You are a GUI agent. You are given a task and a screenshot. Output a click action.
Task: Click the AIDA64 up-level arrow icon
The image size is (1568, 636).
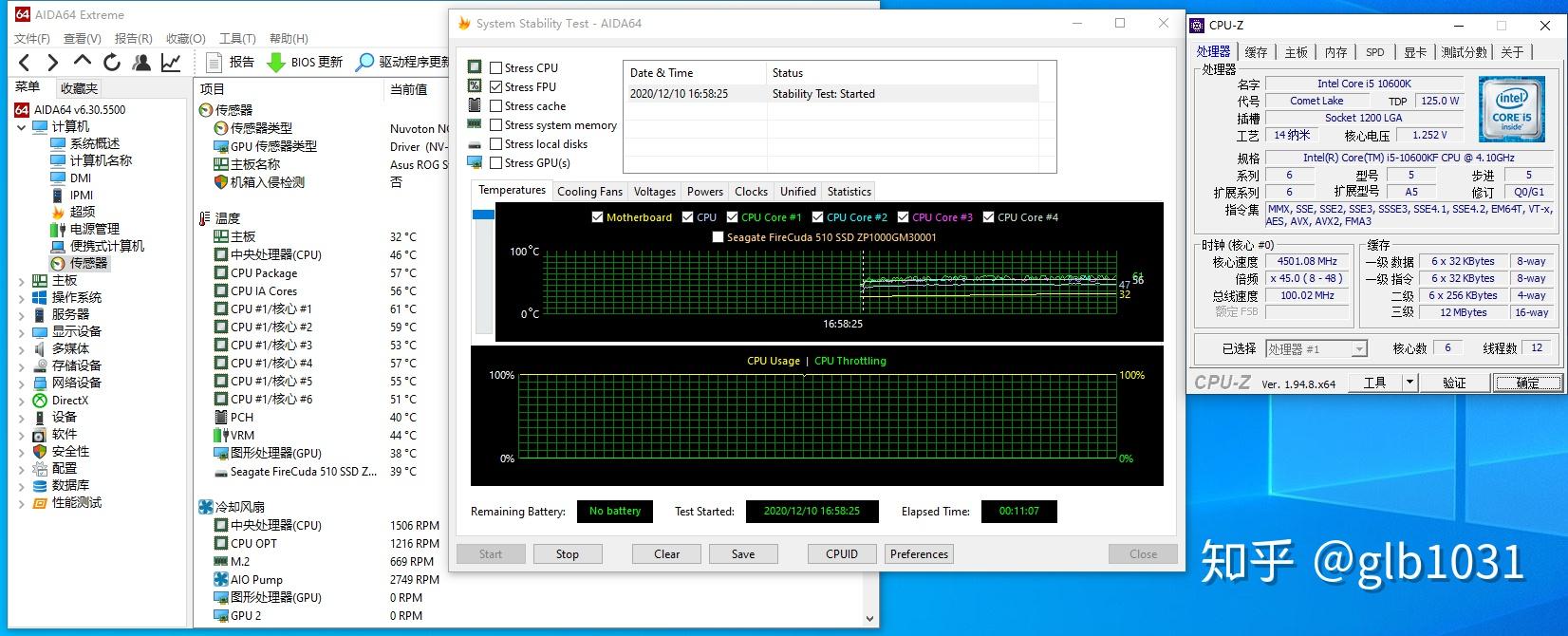click(x=83, y=62)
